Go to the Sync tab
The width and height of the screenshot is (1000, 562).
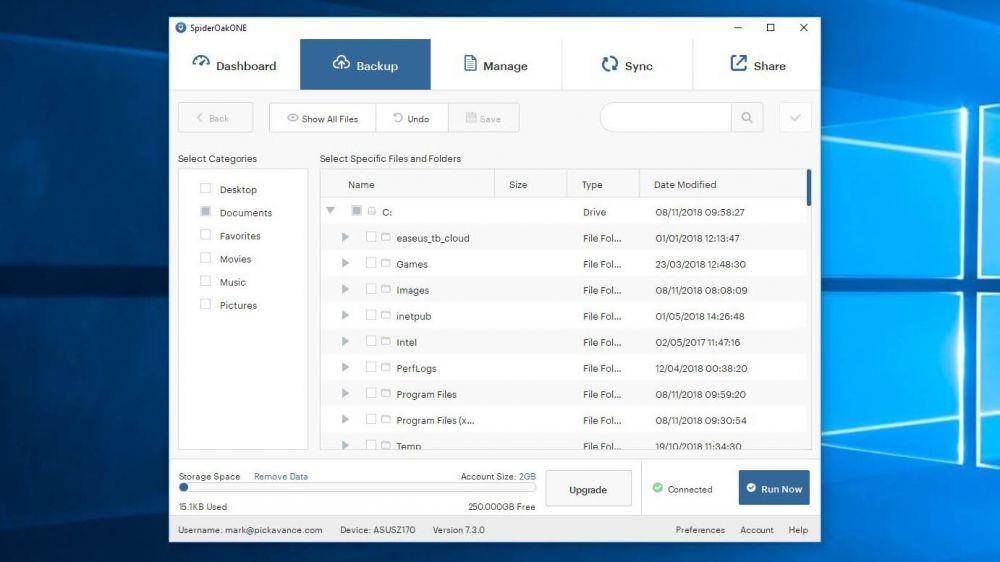(x=627, y=64)
